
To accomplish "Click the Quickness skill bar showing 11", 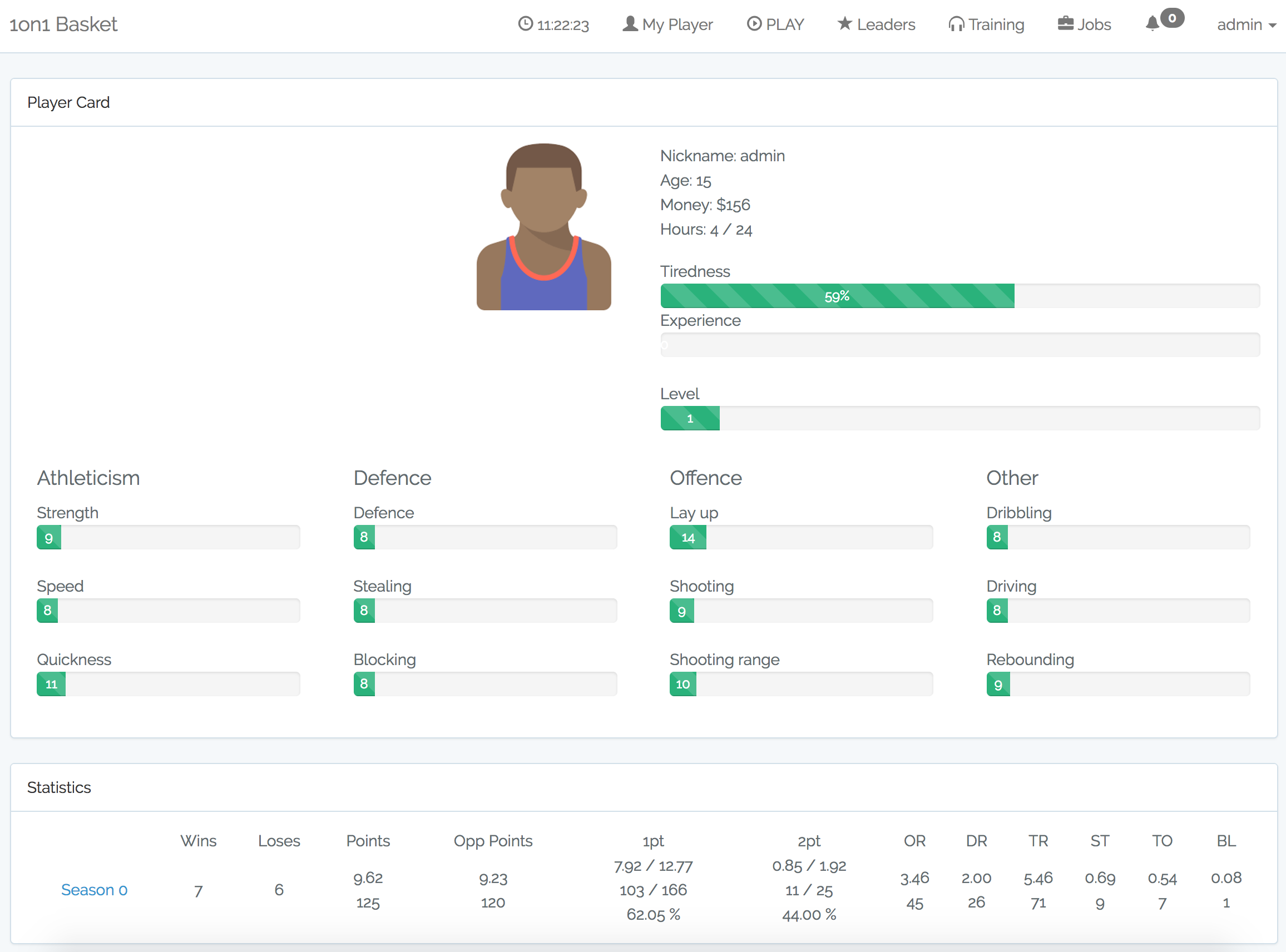I will (x=51, y=684).
